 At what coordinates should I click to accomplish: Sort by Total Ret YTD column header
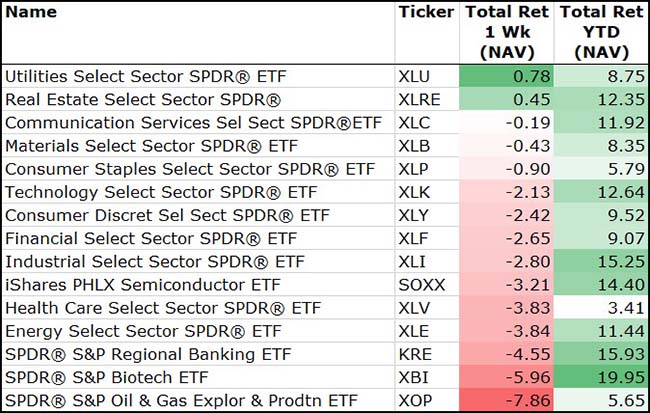[600, 31]
